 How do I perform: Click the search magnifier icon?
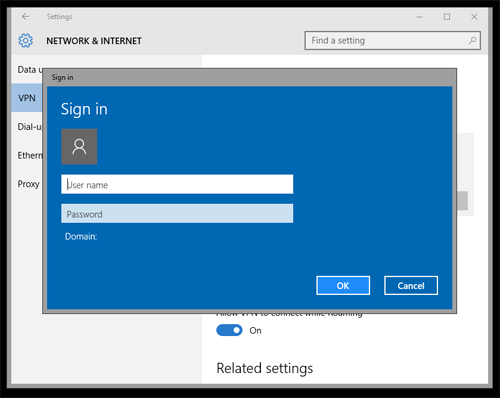(472, 41)
